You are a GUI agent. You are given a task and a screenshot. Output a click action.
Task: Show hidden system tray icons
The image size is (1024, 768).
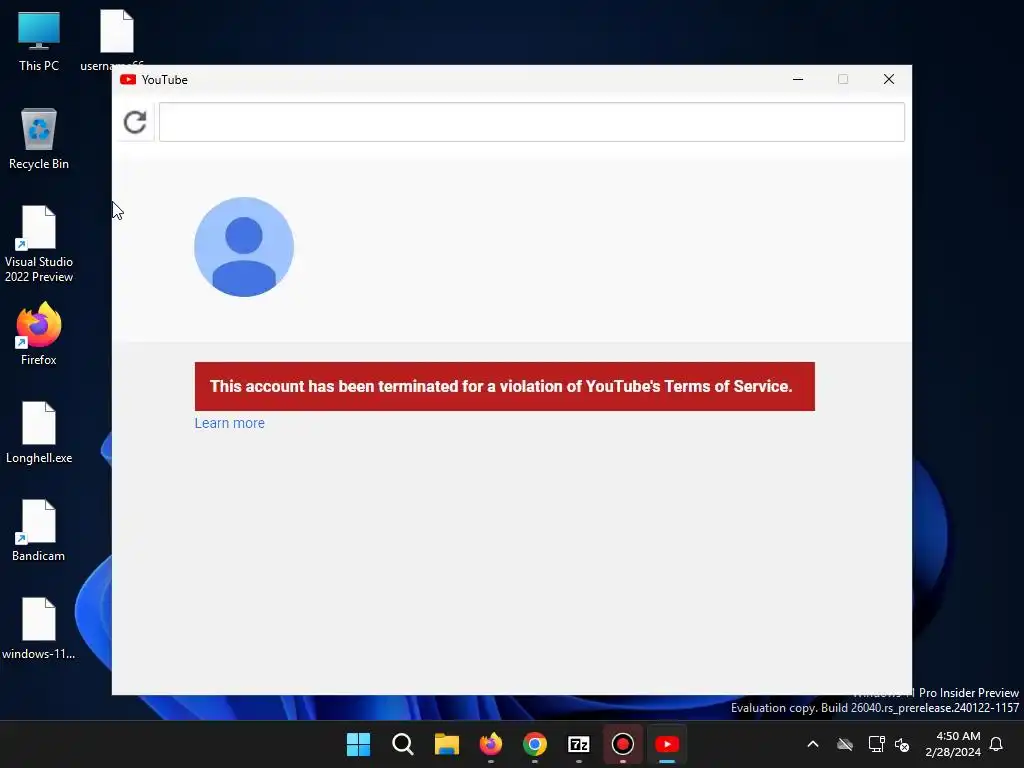pos(813,744)
